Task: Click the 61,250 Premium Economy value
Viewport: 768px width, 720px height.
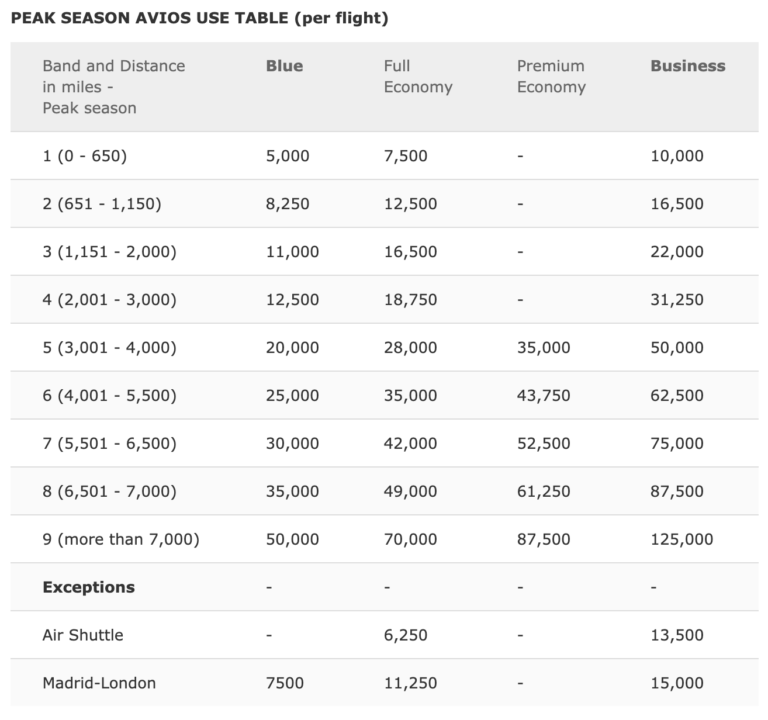Action: tap(544, 491)
